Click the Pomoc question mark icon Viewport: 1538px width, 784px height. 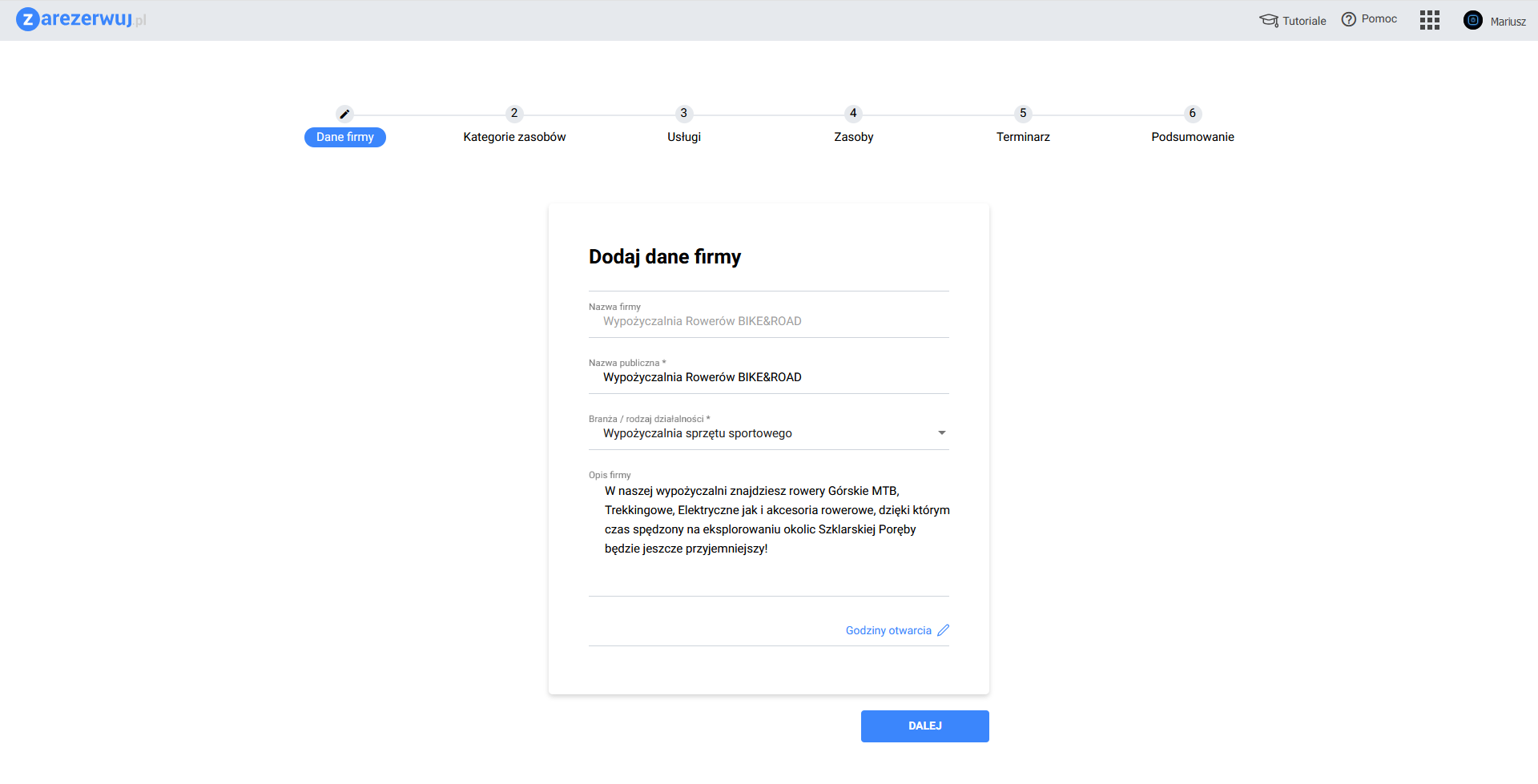(x=1349, y=19)
